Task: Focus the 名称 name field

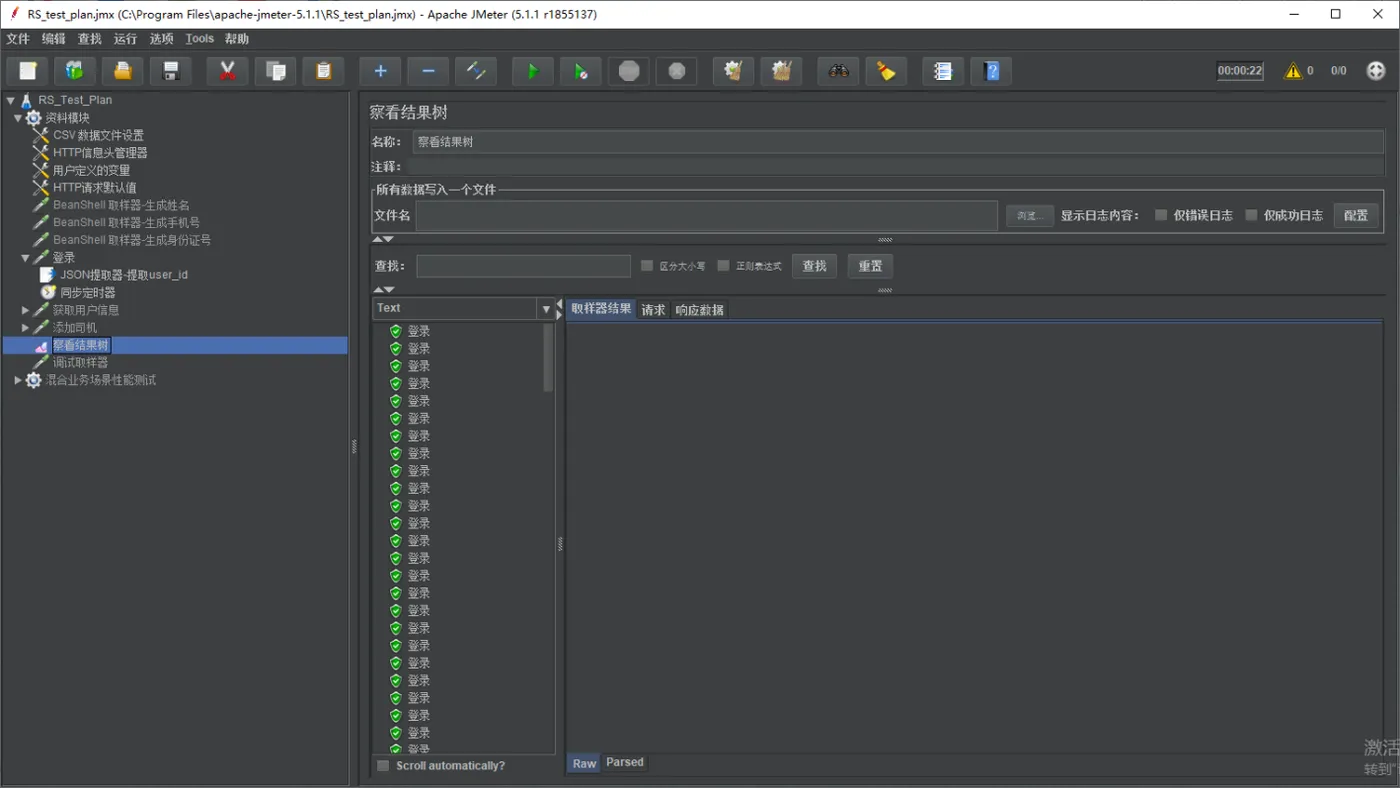Action: [898, 142]
